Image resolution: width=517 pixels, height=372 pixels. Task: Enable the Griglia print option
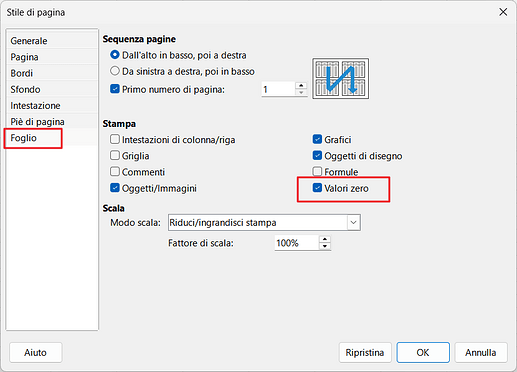(x=115, y=155)
